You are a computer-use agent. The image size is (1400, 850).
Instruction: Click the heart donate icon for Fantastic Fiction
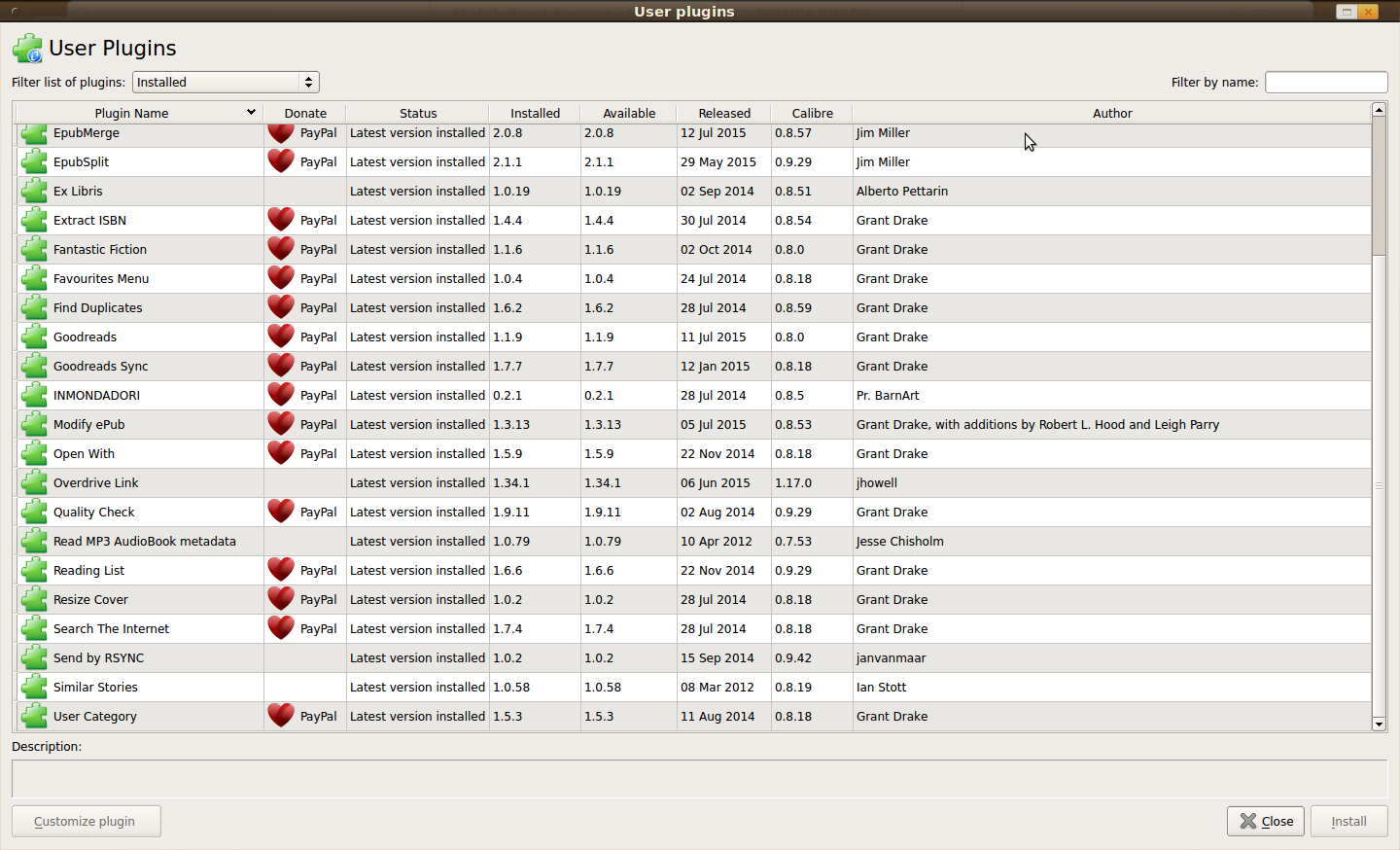tap(281, 249)
